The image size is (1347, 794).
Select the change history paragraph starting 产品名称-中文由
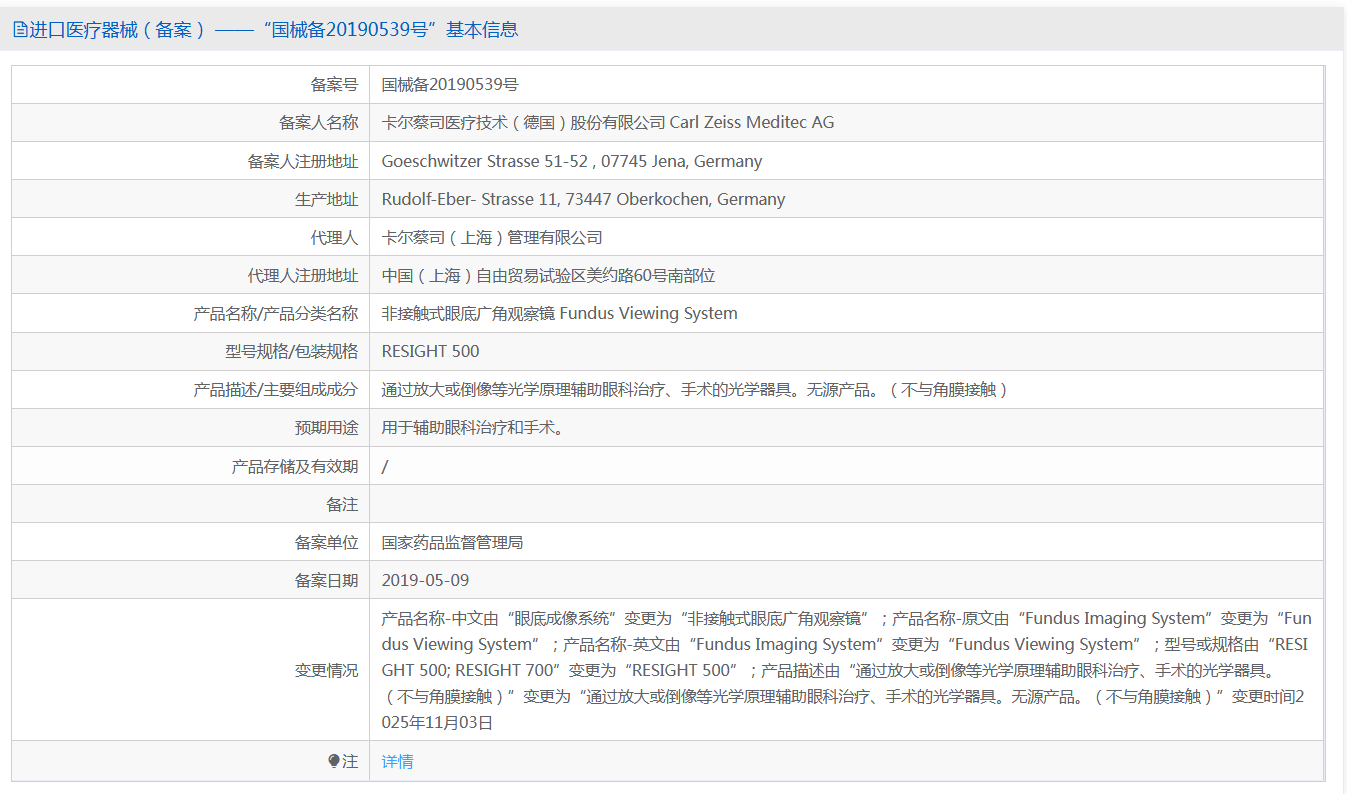click(x=846, y=670)
